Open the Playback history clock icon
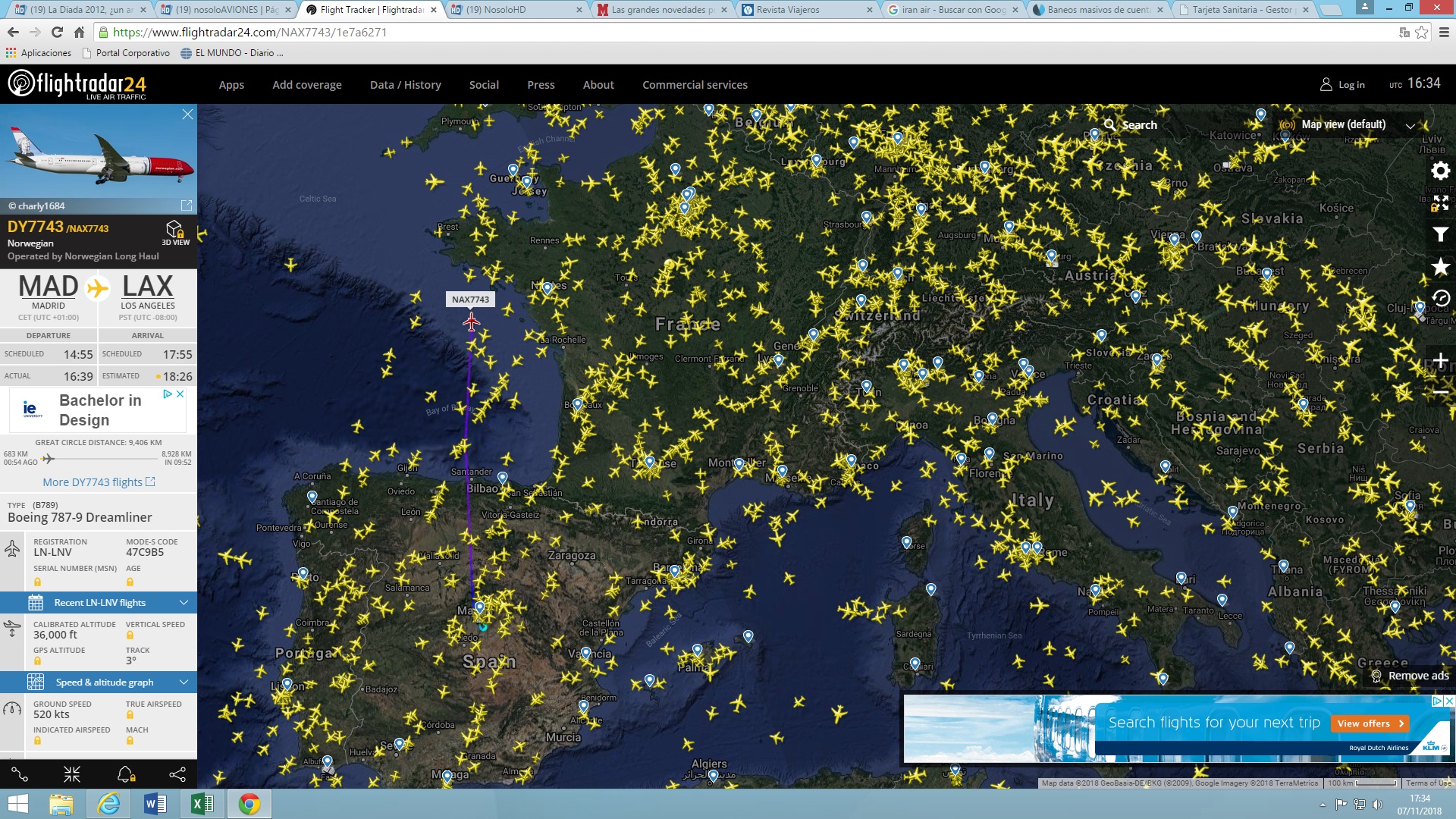 point(1440,299)
